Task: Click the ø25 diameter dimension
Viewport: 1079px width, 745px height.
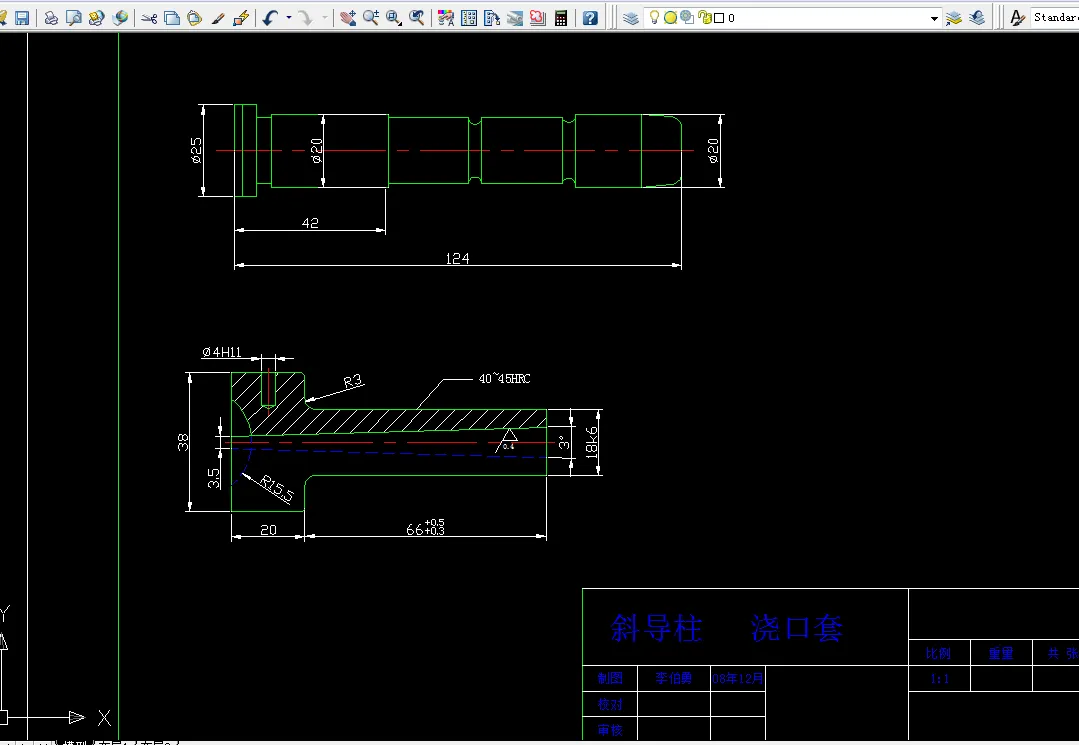Action: (195, 150)
